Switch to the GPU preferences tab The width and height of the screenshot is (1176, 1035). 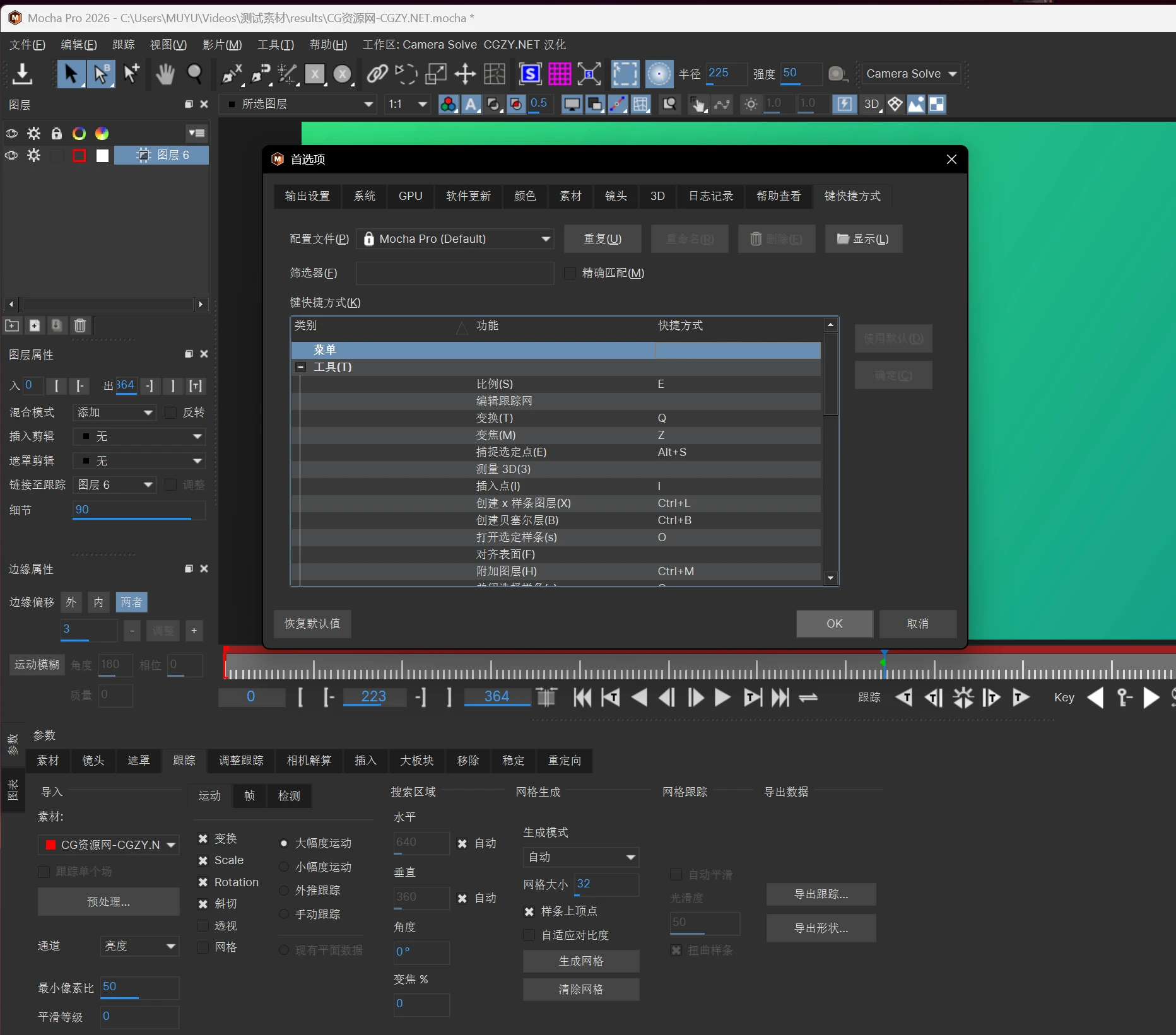[x=410, y=196]
